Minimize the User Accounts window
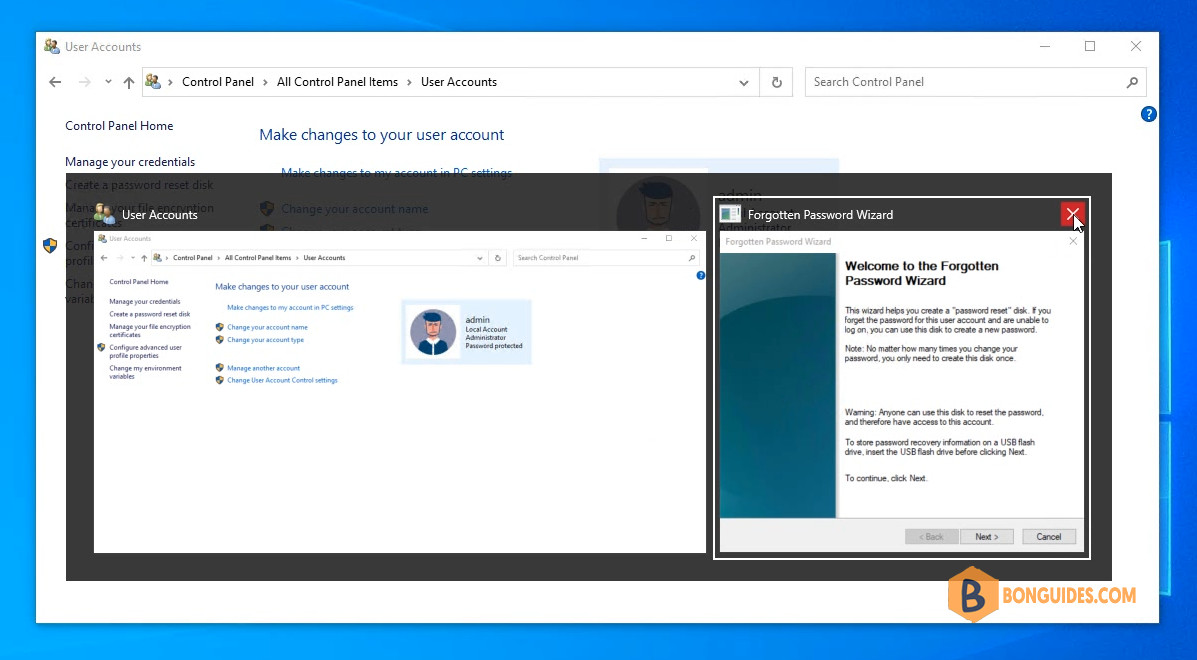 click(x=1044, y=47)
